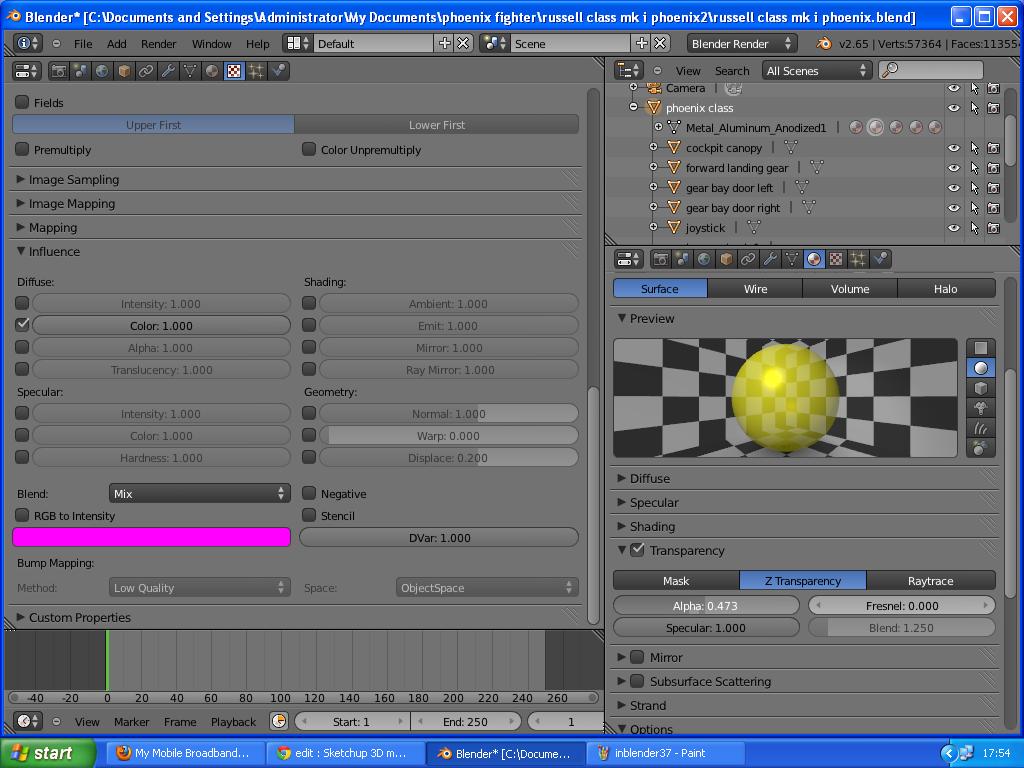Open the Material properties tab (sphere icon)
Screen dimensions: 1024x768
[x=814, y=259]
